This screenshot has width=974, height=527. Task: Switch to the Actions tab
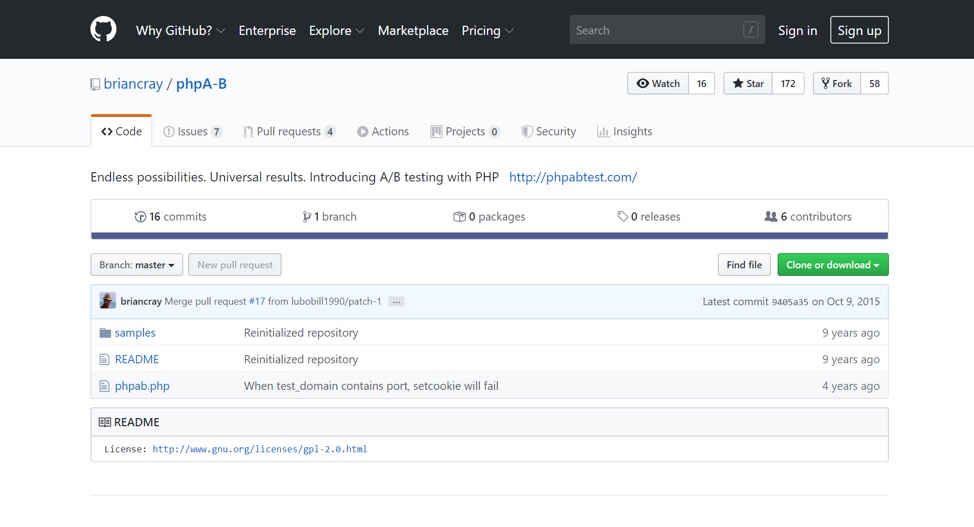(383, 131)
